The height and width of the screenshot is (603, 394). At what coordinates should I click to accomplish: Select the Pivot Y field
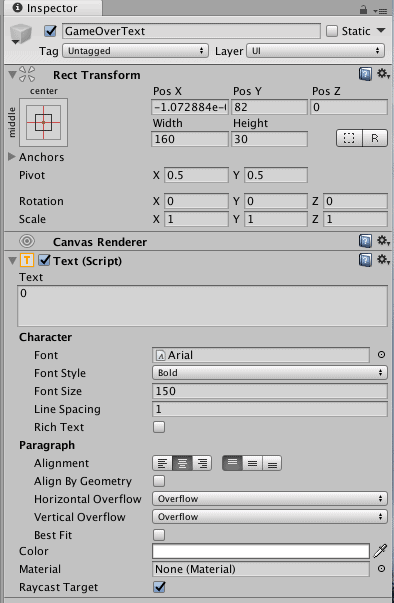click(x=276, y=175)
